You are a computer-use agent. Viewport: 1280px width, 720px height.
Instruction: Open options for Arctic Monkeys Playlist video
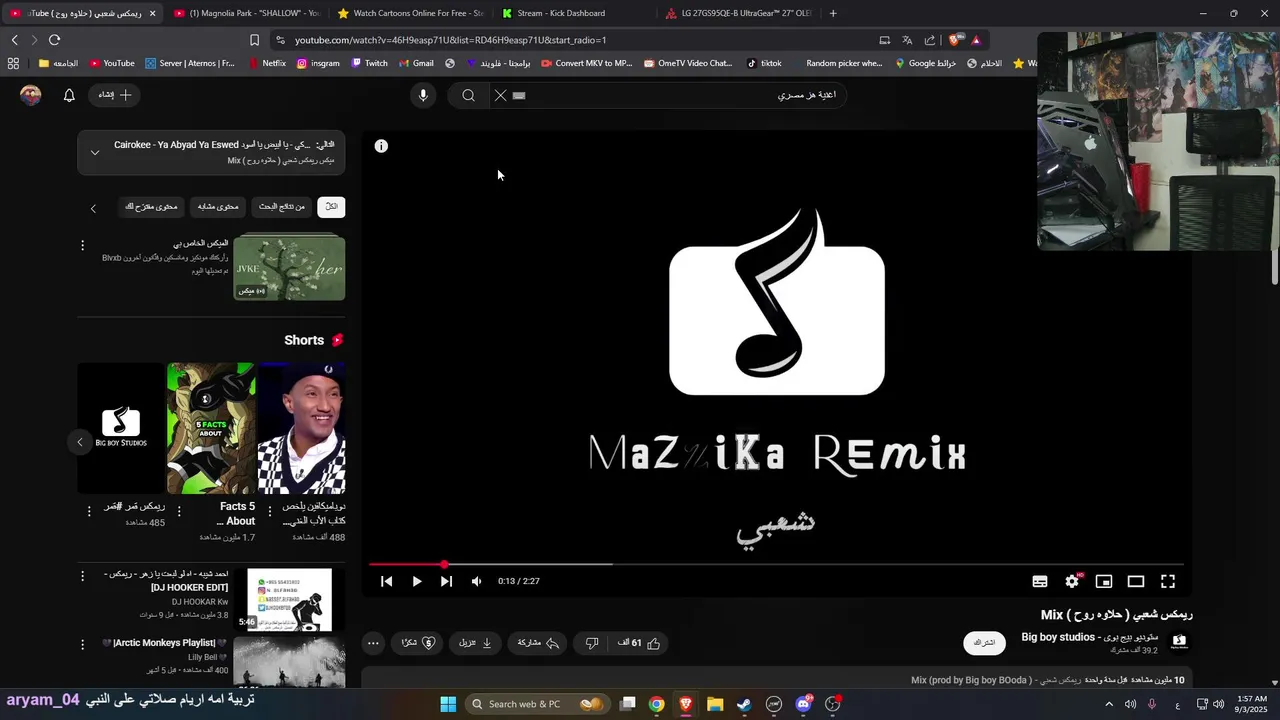click(82, 645)
